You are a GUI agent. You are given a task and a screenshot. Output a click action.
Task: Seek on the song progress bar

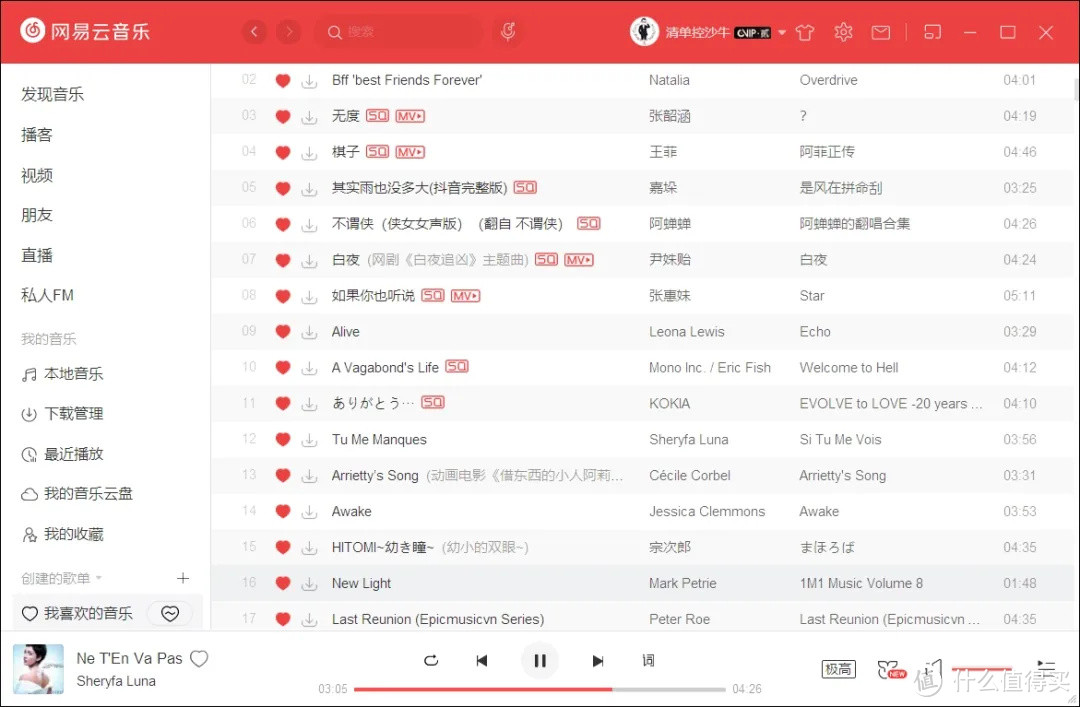pos(539,689)
